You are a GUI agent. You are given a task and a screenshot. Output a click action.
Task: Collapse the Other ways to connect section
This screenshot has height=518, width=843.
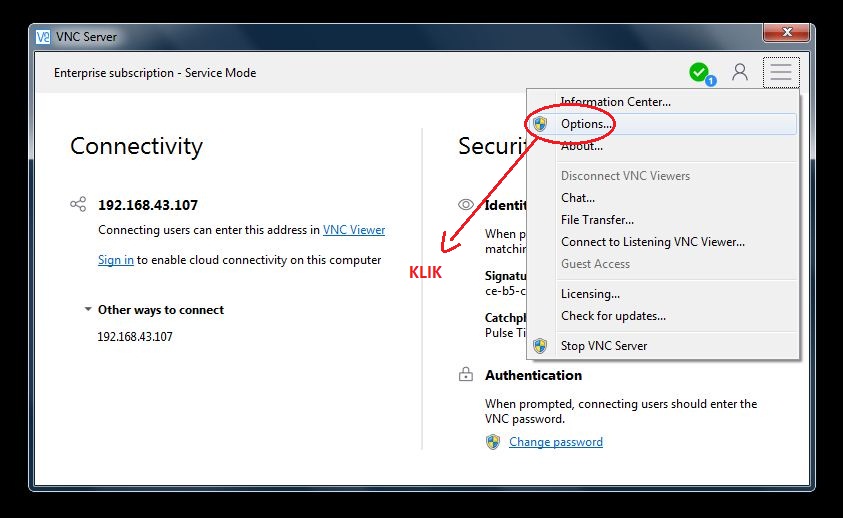88,309
